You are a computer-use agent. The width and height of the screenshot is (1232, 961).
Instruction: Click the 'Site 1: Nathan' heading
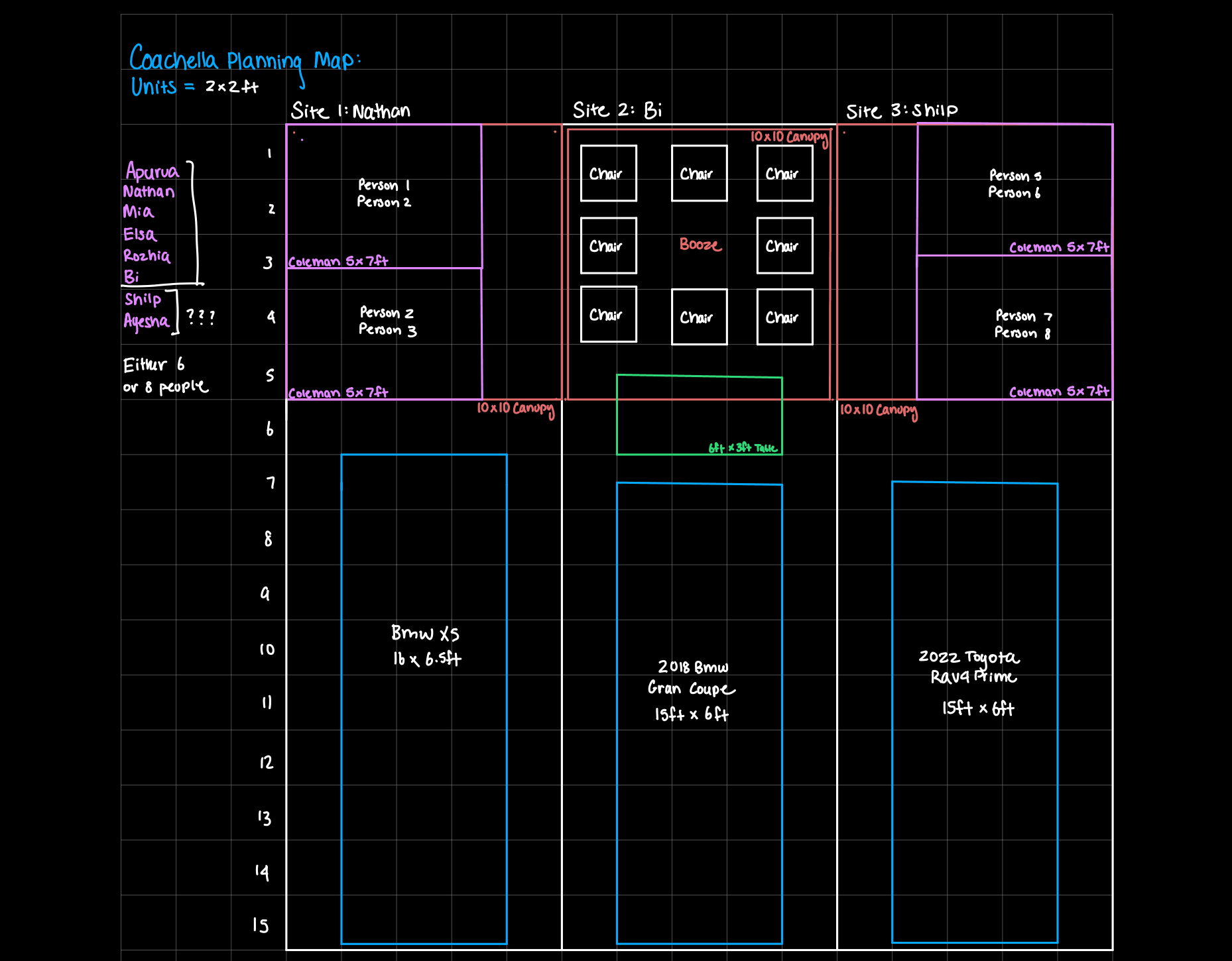pyautogui.click(x=351, y=111)
